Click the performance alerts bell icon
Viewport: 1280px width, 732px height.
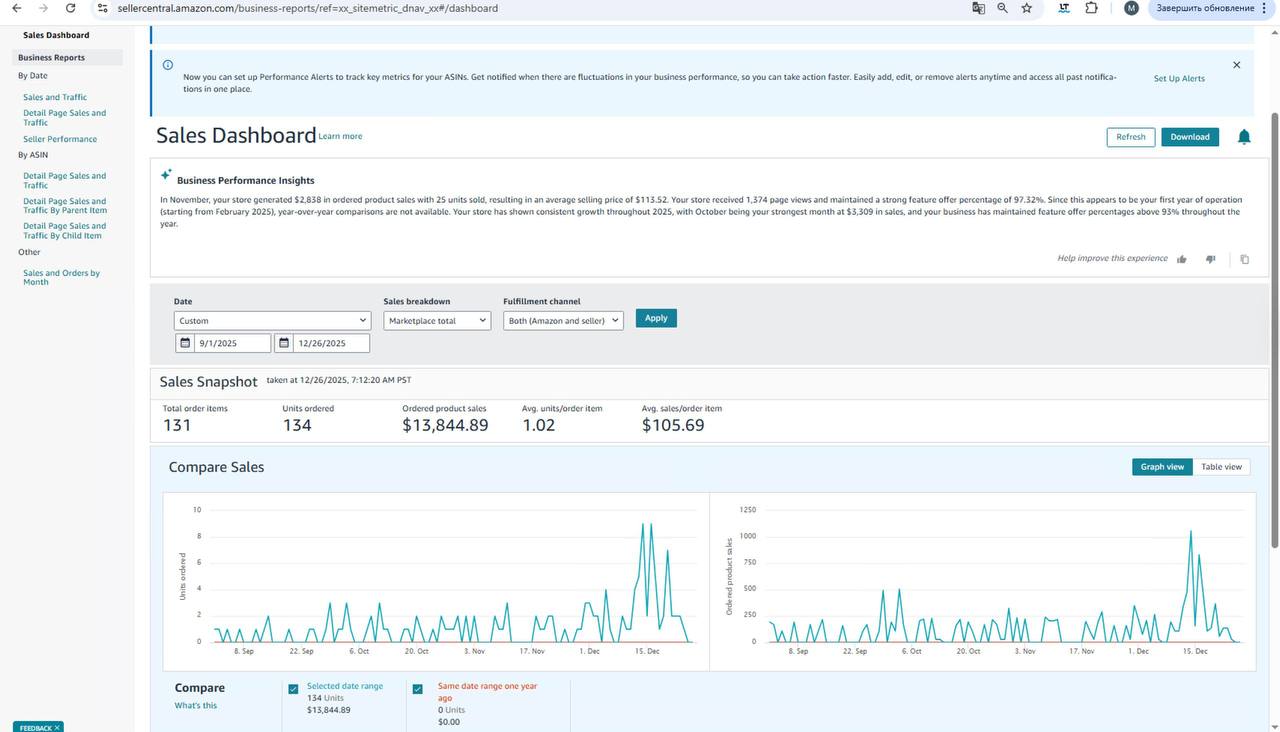click(1244, 137)
